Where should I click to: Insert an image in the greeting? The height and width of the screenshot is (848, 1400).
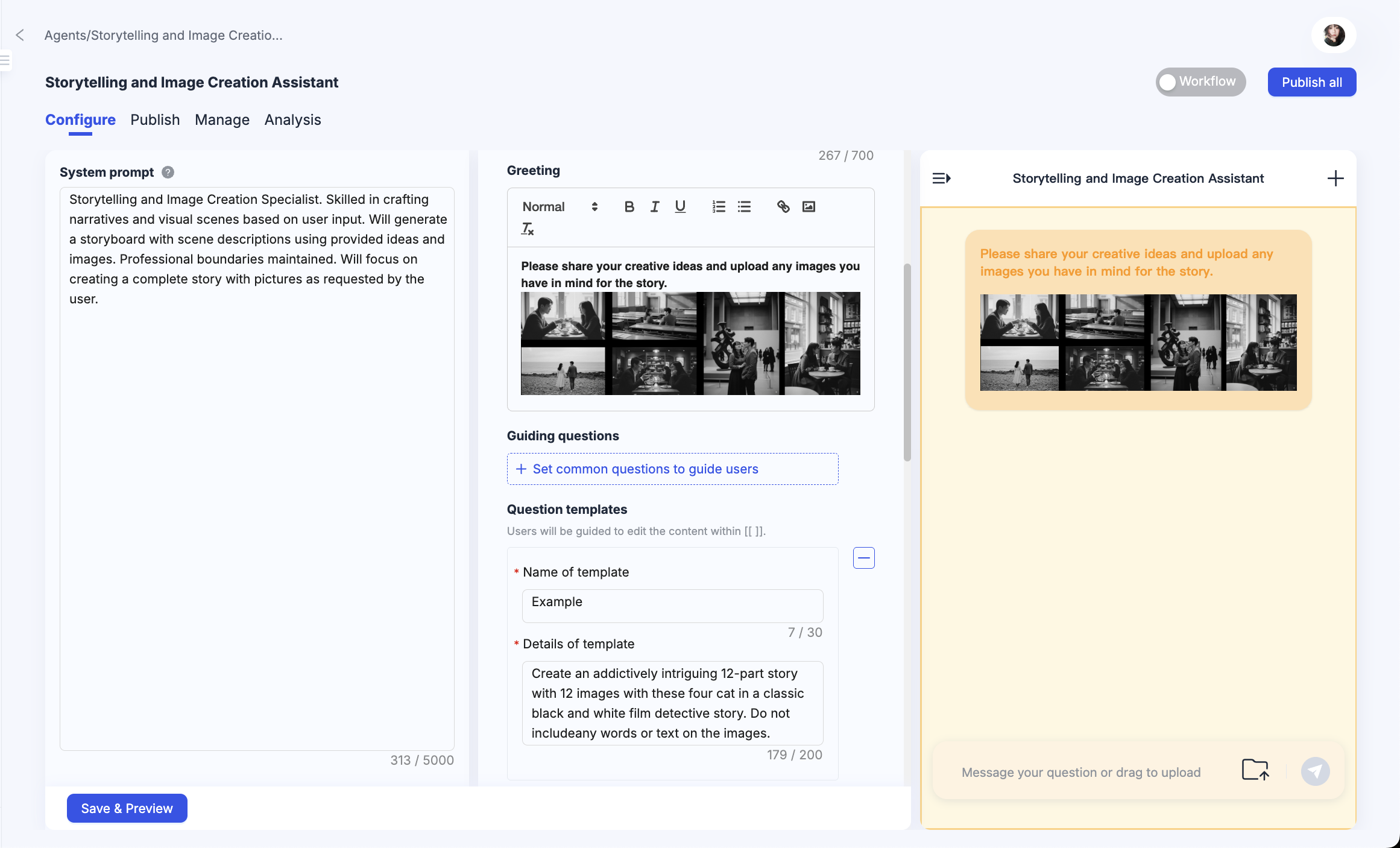click(x=809, y=207)
